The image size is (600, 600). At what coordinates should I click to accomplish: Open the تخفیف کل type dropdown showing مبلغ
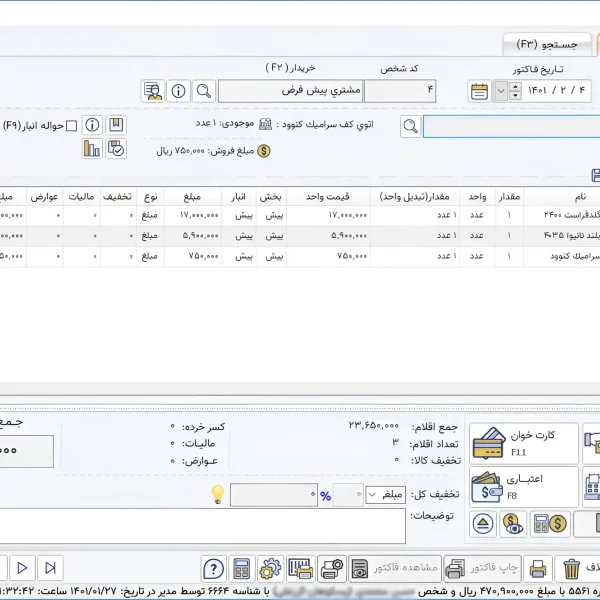coord(386,495)
